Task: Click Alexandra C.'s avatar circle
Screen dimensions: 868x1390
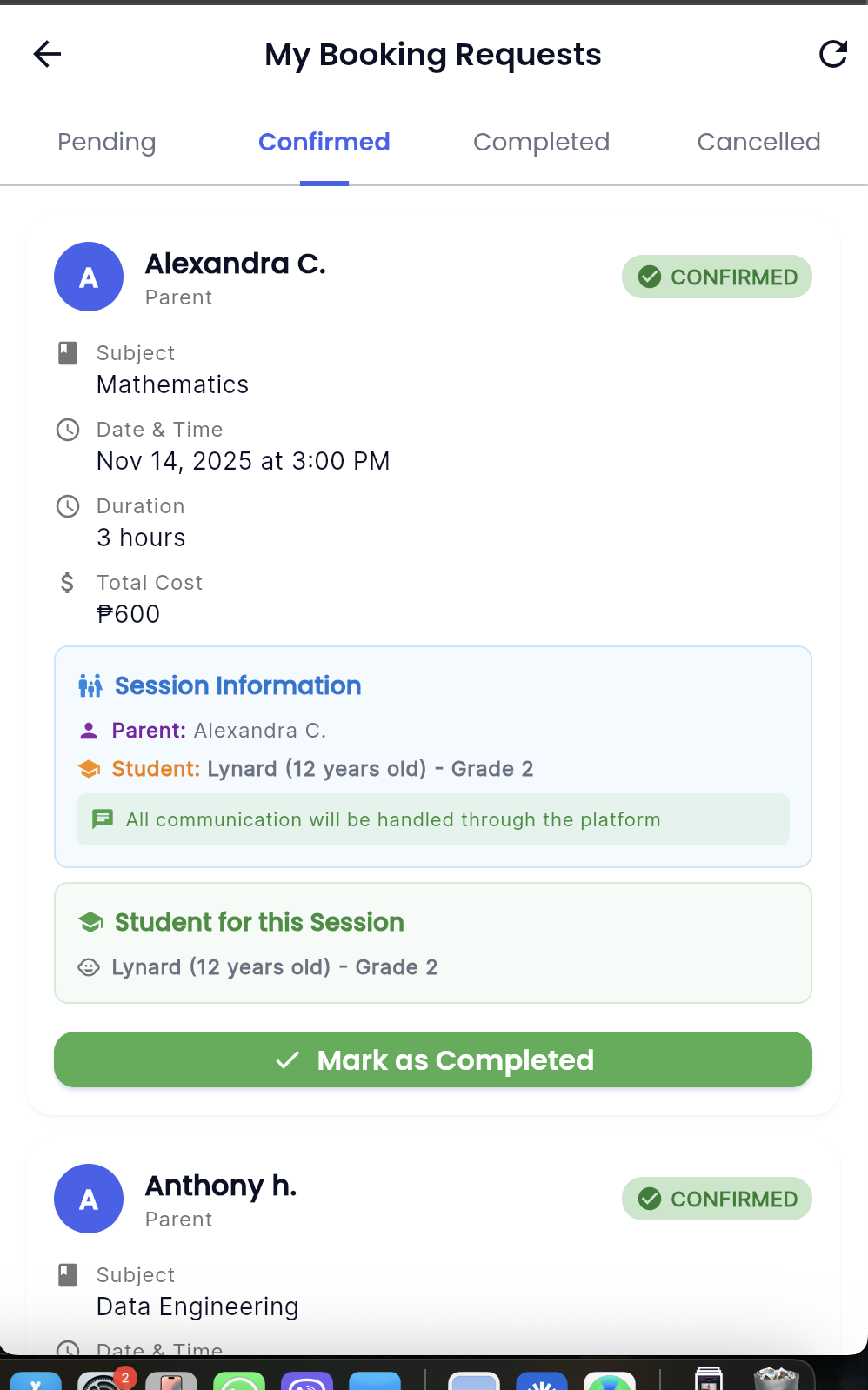Action: [89, 277]
